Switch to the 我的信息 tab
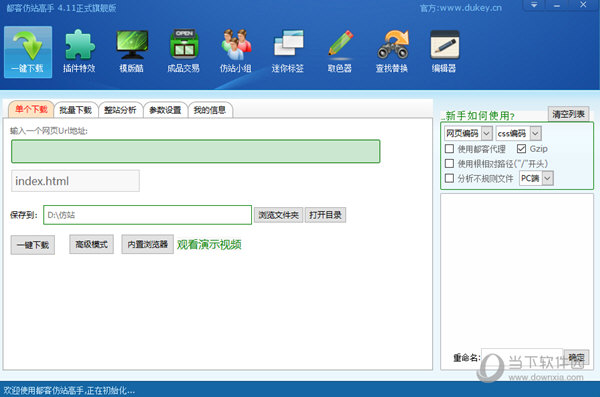Screen dimensions: 600x397 (210, 110)
